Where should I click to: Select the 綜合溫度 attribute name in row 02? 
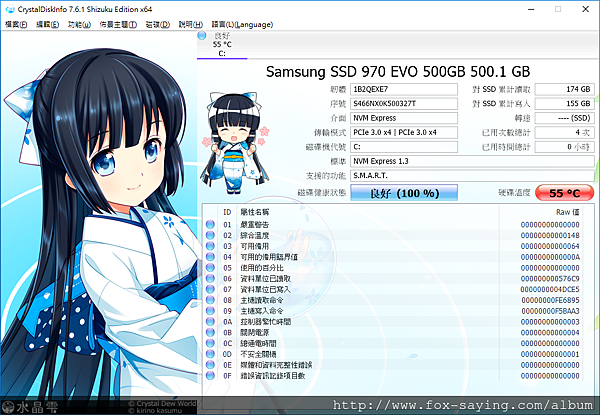pos(254,235)
